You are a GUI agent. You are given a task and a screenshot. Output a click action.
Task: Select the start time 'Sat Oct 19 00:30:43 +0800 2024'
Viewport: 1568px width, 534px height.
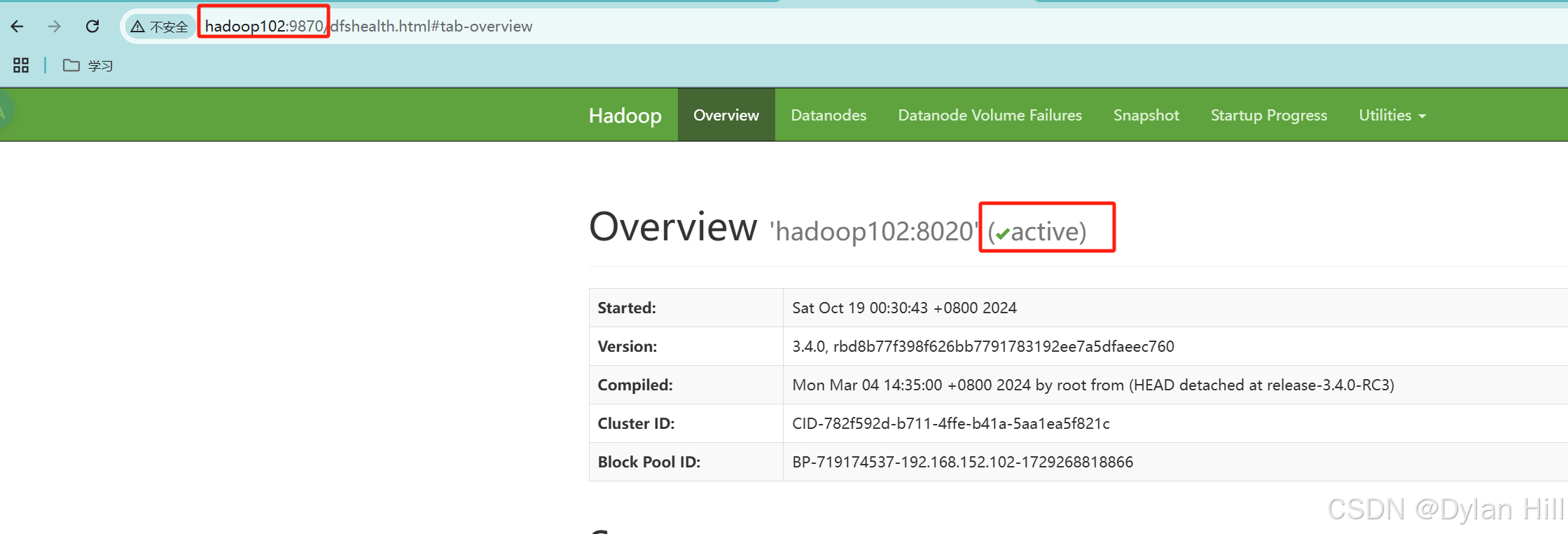(x=904, y=308)
